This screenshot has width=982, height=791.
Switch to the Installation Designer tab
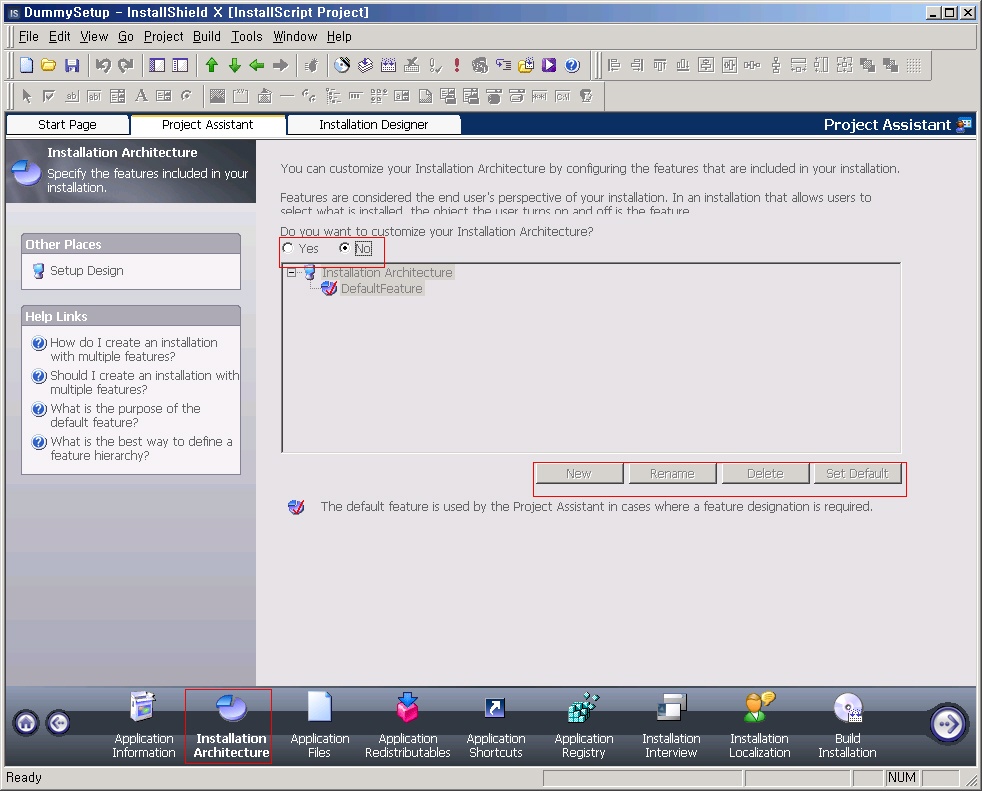click(374, 125)
